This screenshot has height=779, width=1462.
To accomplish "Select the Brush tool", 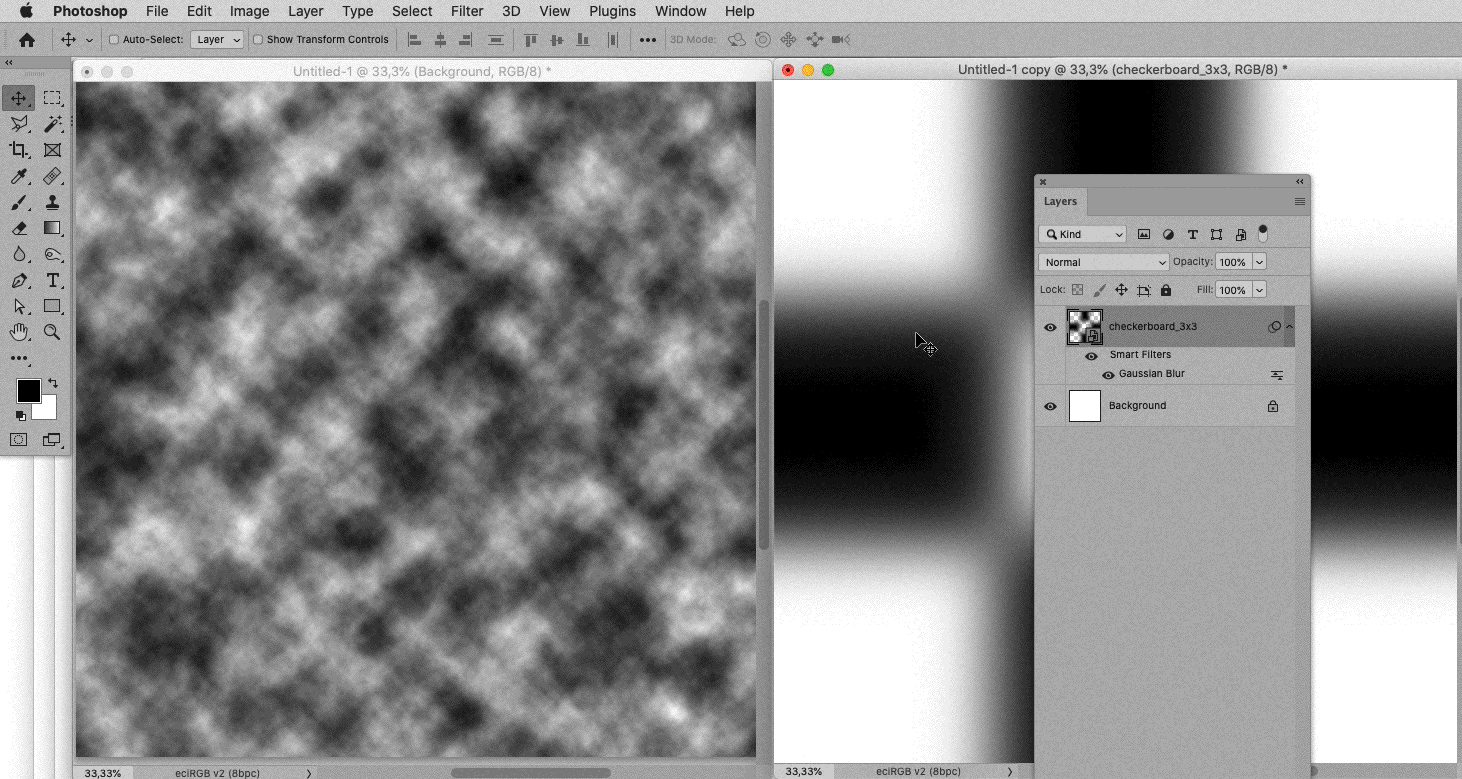I will click(x=19, y=202).
